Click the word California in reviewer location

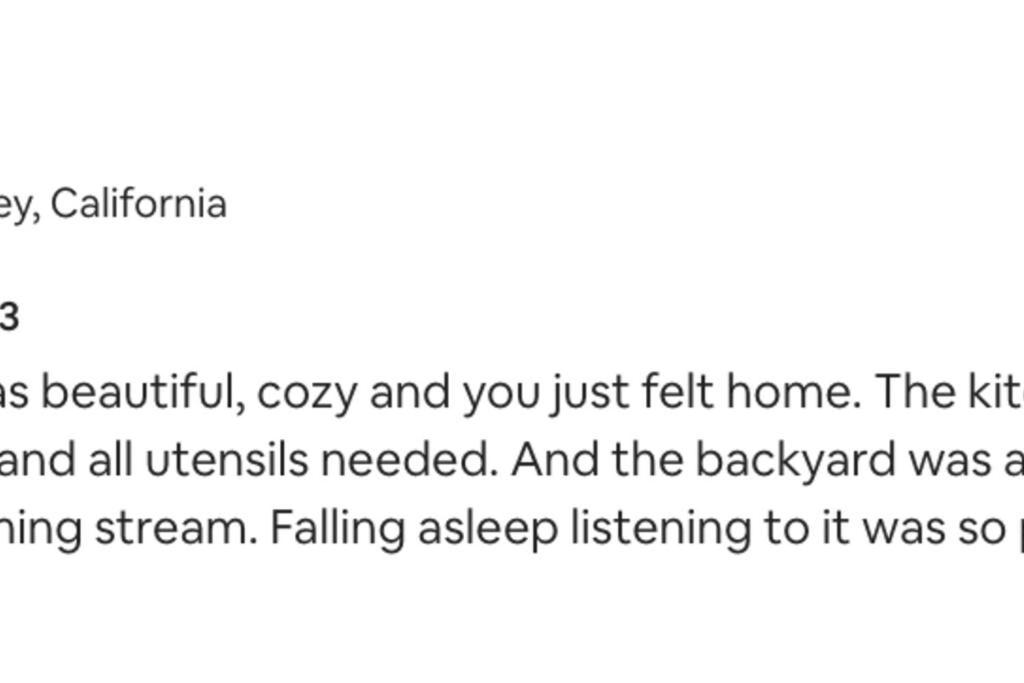click(138, 203)
